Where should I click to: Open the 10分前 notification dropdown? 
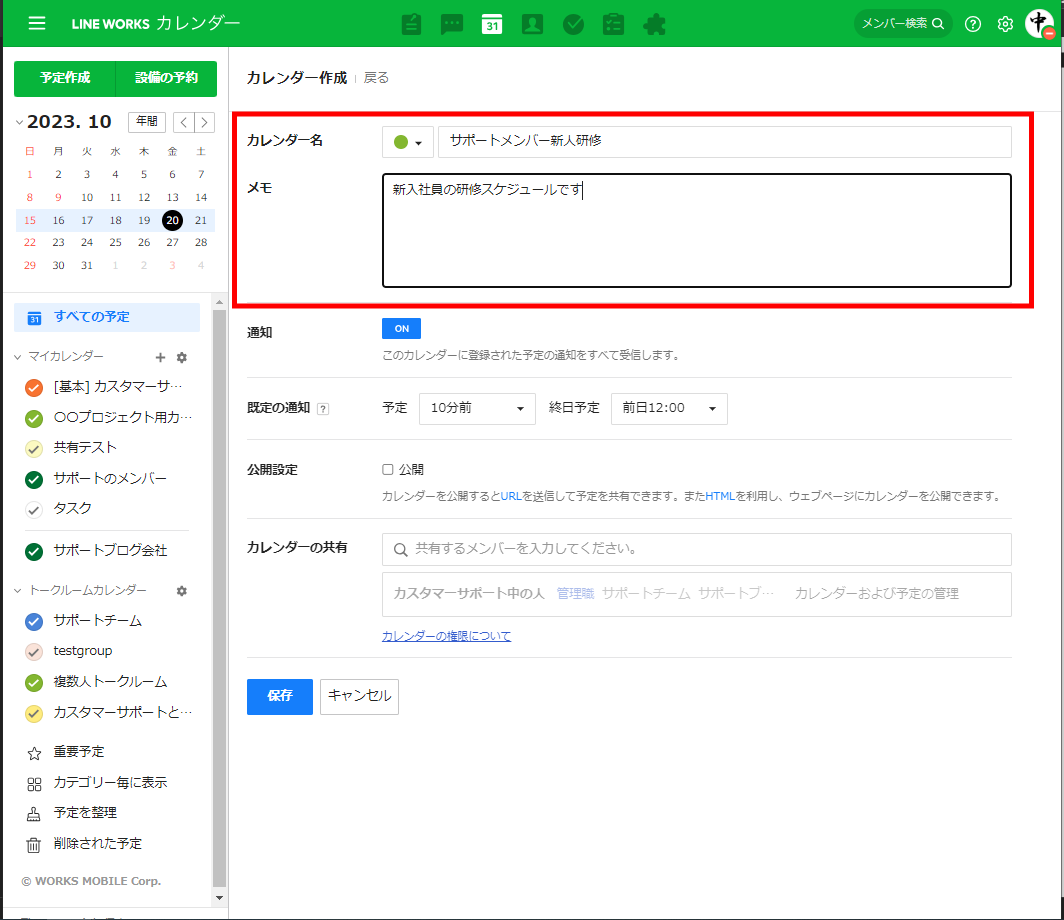point(477,408)
